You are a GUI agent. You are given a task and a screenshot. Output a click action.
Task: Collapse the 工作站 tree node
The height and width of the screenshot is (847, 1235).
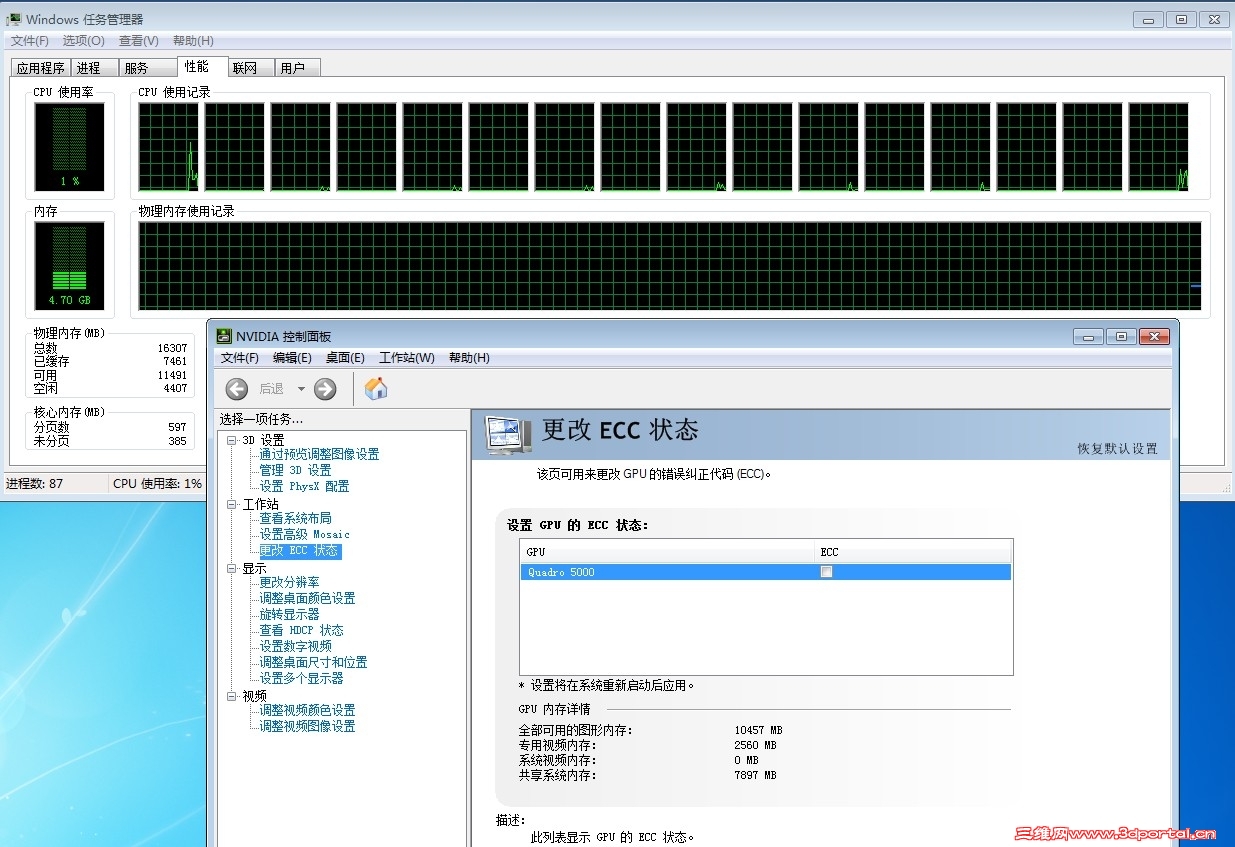point(232,504)
